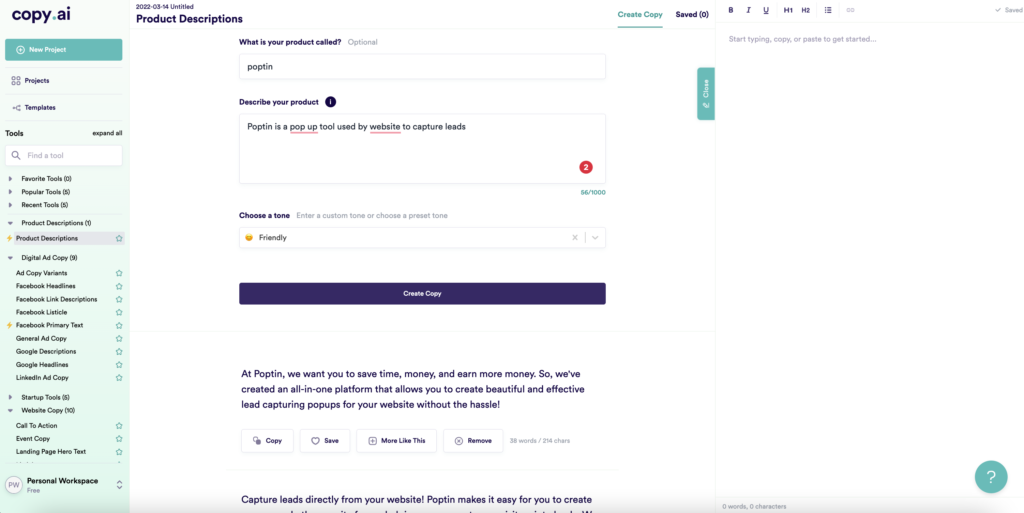This screenshot has height=513, width=1024.
Task: Click More Like This on first result
Action: (x=396, y=441)
